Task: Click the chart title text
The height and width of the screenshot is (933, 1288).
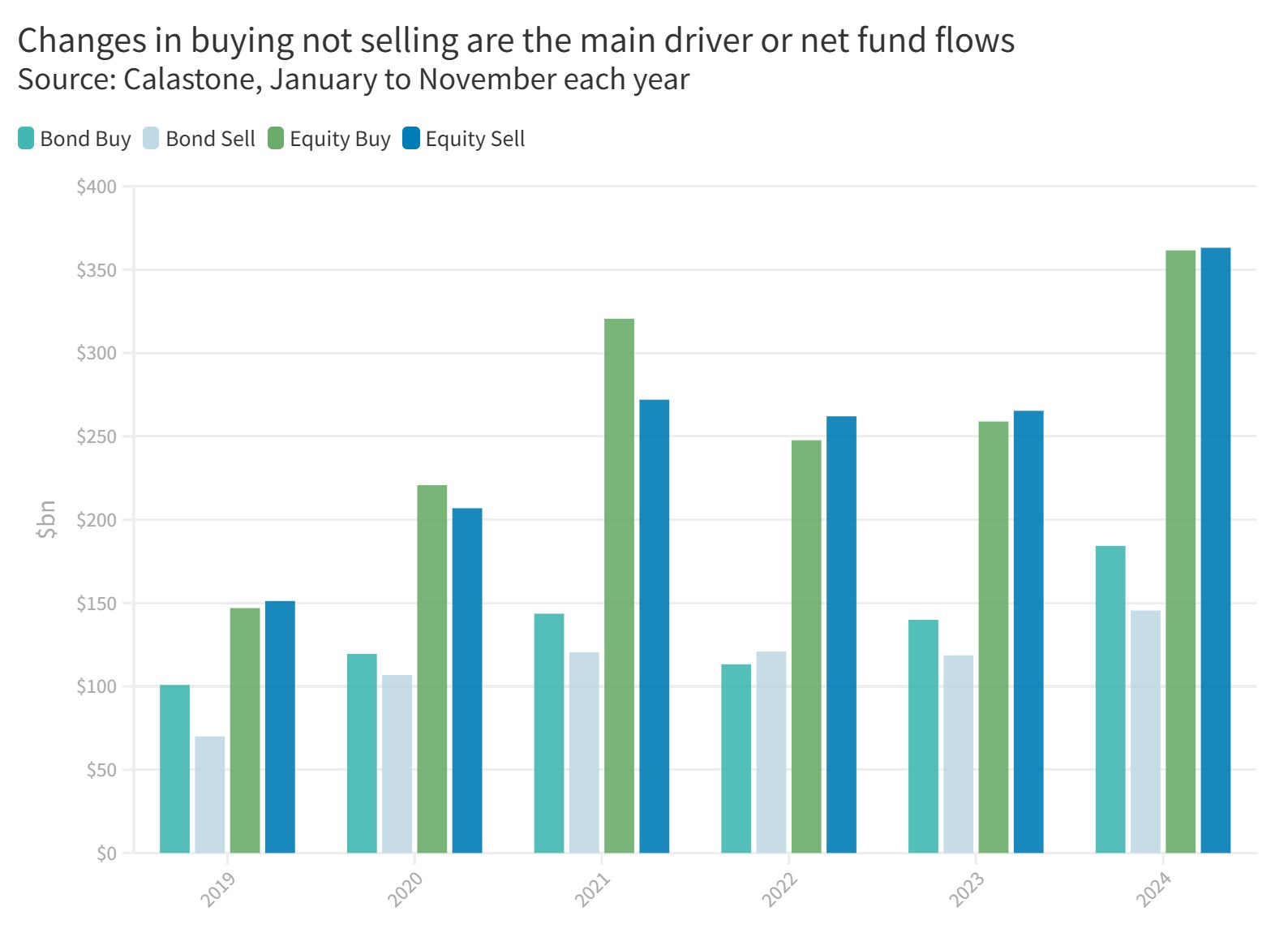Action: 516,41
